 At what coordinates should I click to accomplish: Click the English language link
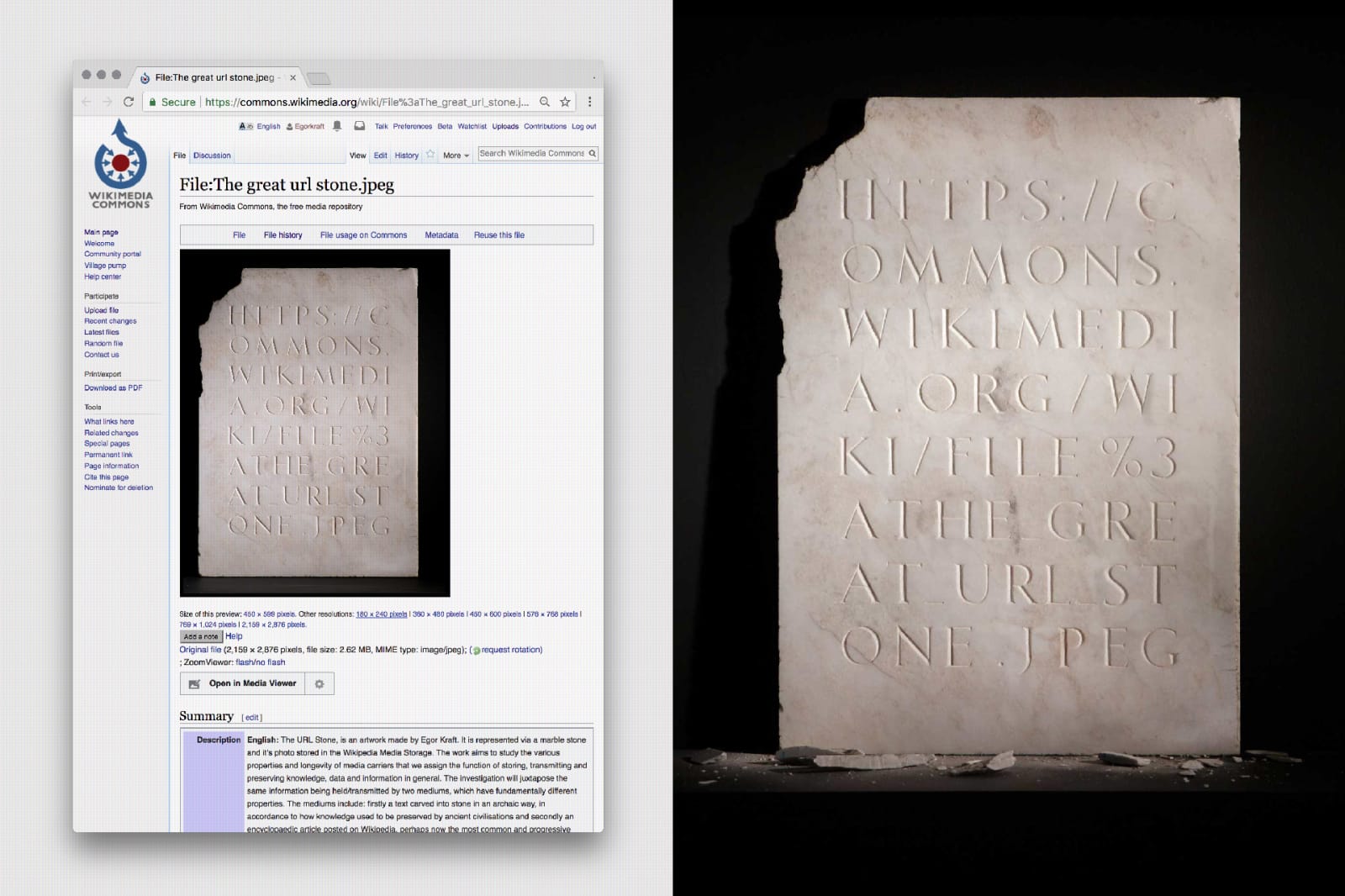(x=269, y=127)
